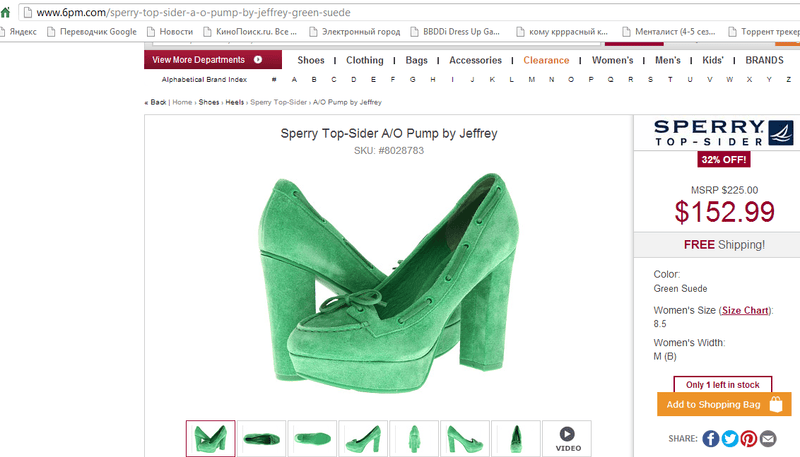Click the Heels breadcrumb link

click(x=234, y=102)
